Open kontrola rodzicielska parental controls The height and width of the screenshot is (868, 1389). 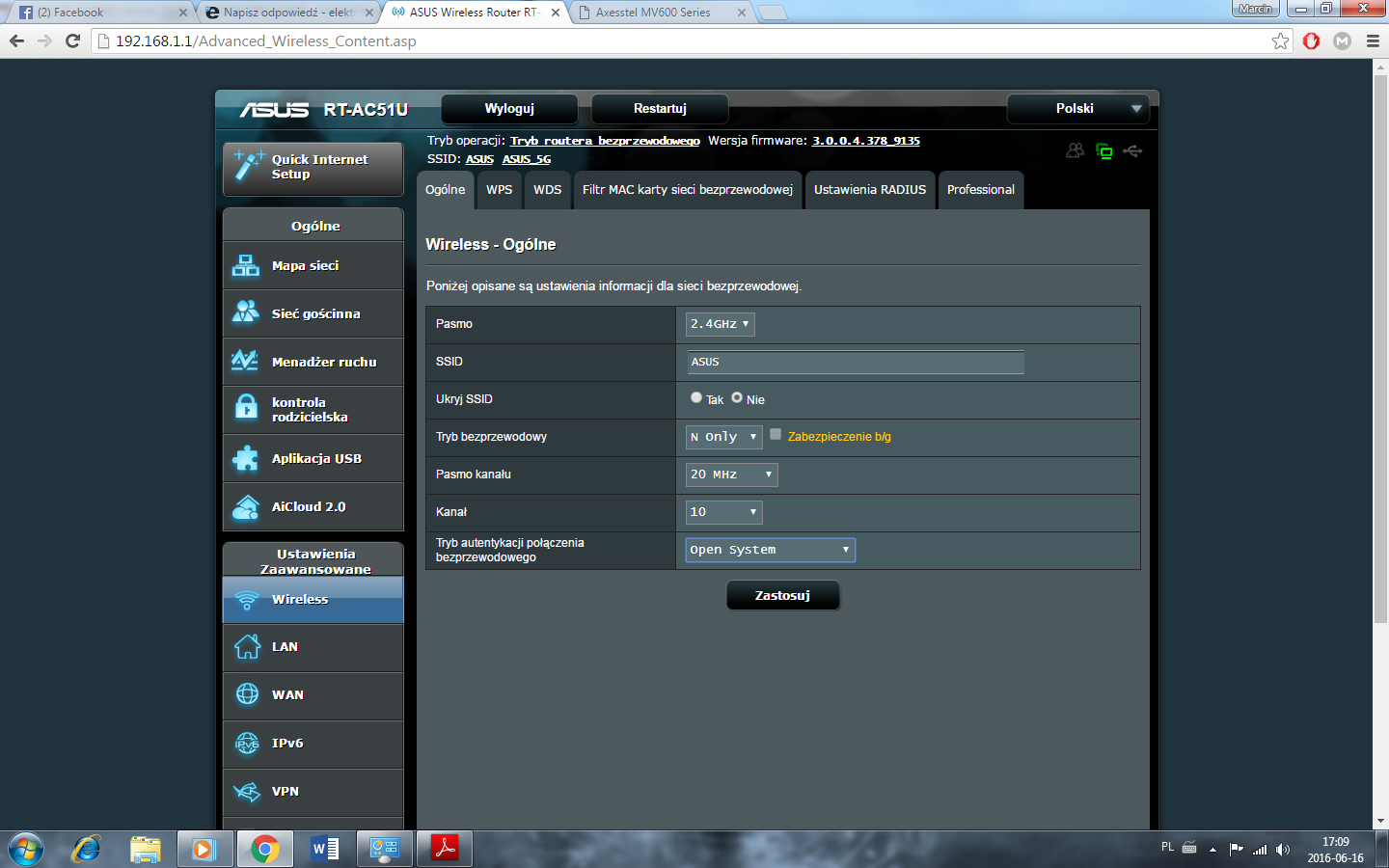point(313,410)
